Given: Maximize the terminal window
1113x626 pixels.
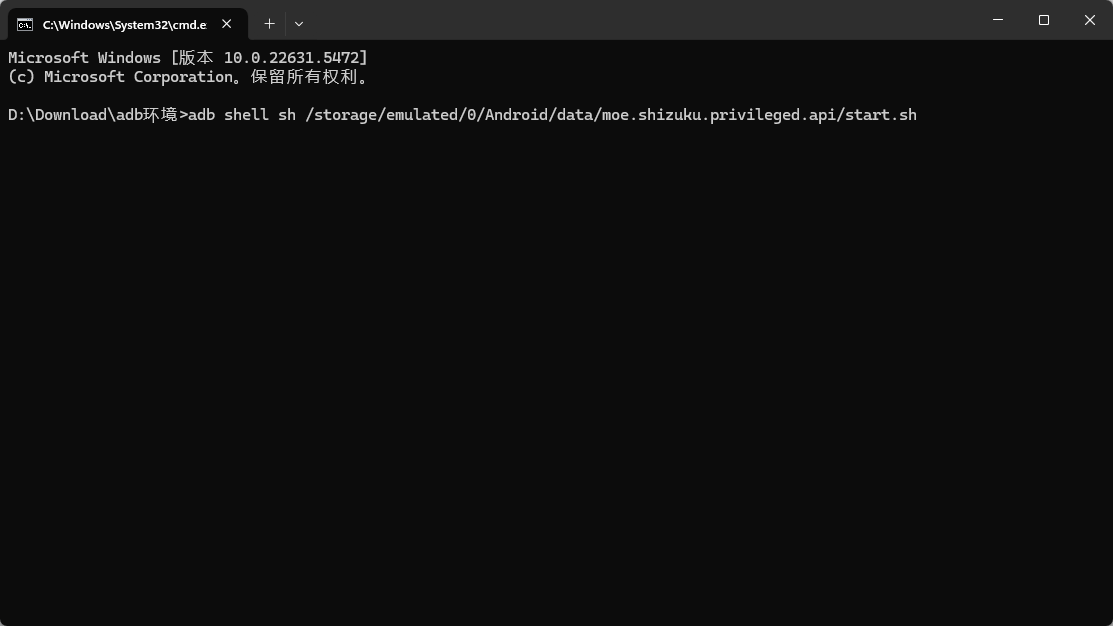Looking at the screenshot, I should pyautogui.click(x=1044, y=20).
